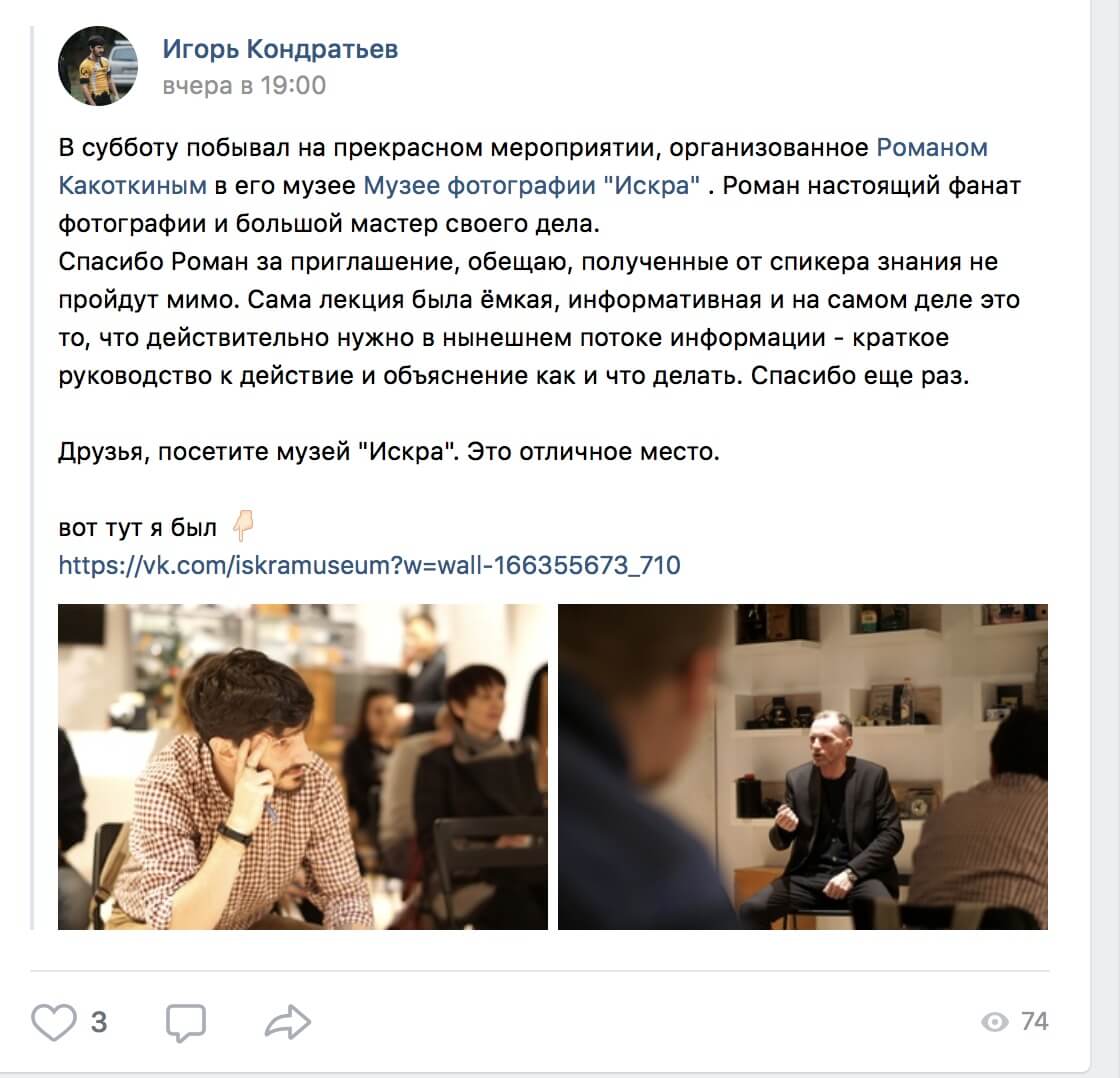Image resolution: width=1120 pixels, height=1078 pixels.
Task: Open photo of speaker in black jacket
Action: click(803, 767)
